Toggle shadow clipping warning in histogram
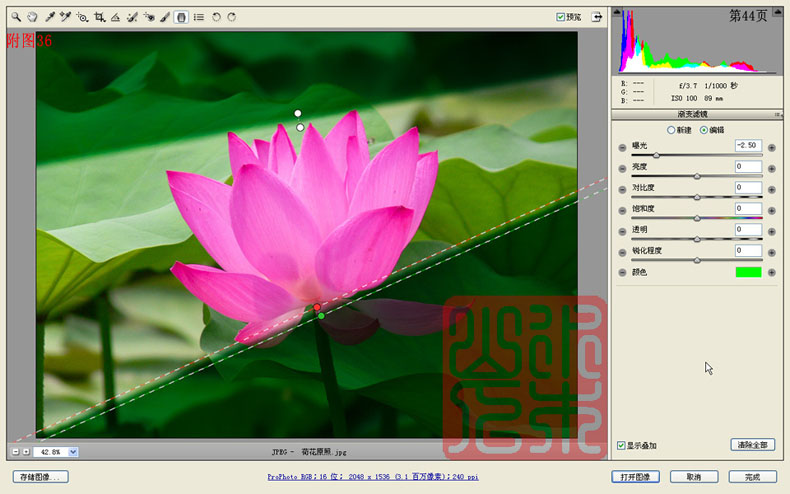This screenshot has width=790, height=494. tap(617, 12)
